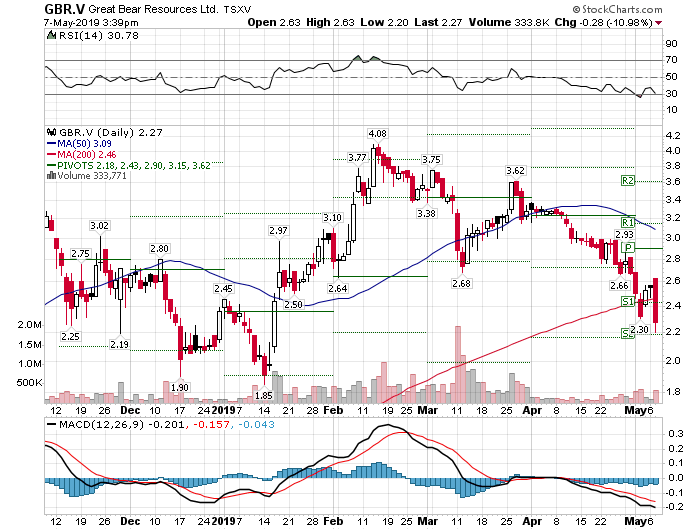
Task: Click the Great Bear Resources Ltd. company name
Action: [x=154, y=9]
